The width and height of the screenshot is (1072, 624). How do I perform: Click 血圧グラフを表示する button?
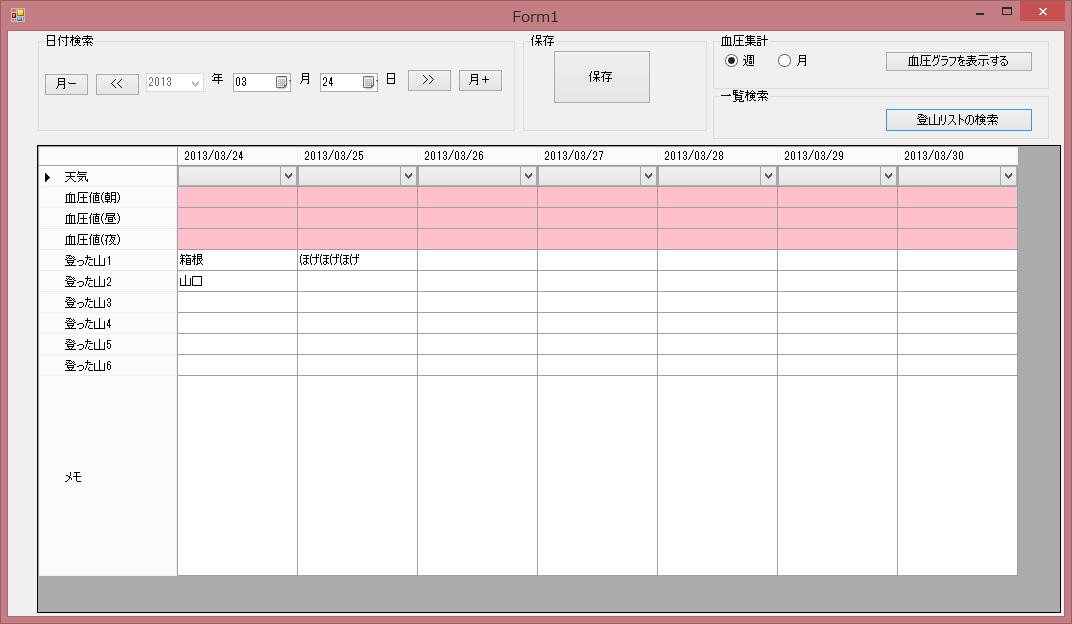point(959,61)
